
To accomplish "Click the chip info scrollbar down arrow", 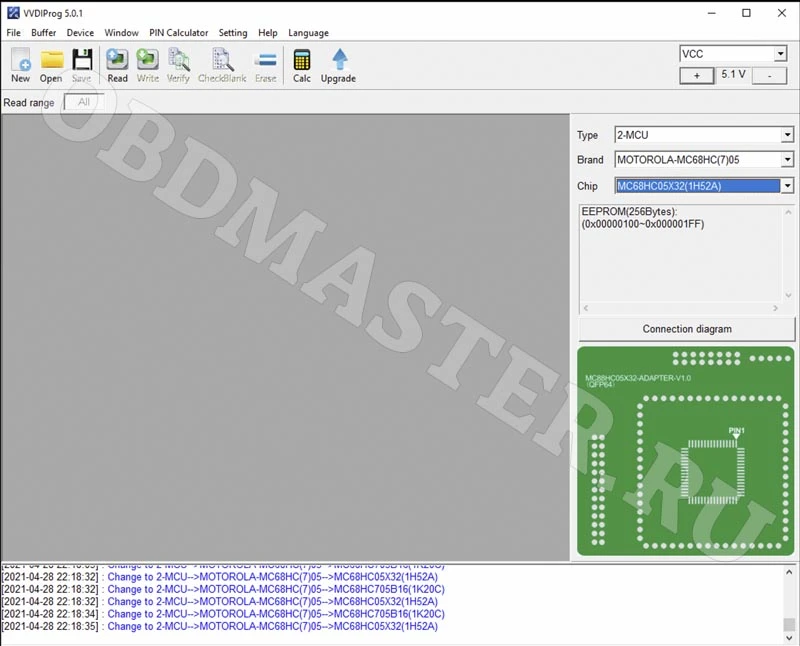I will coord(788,295).
